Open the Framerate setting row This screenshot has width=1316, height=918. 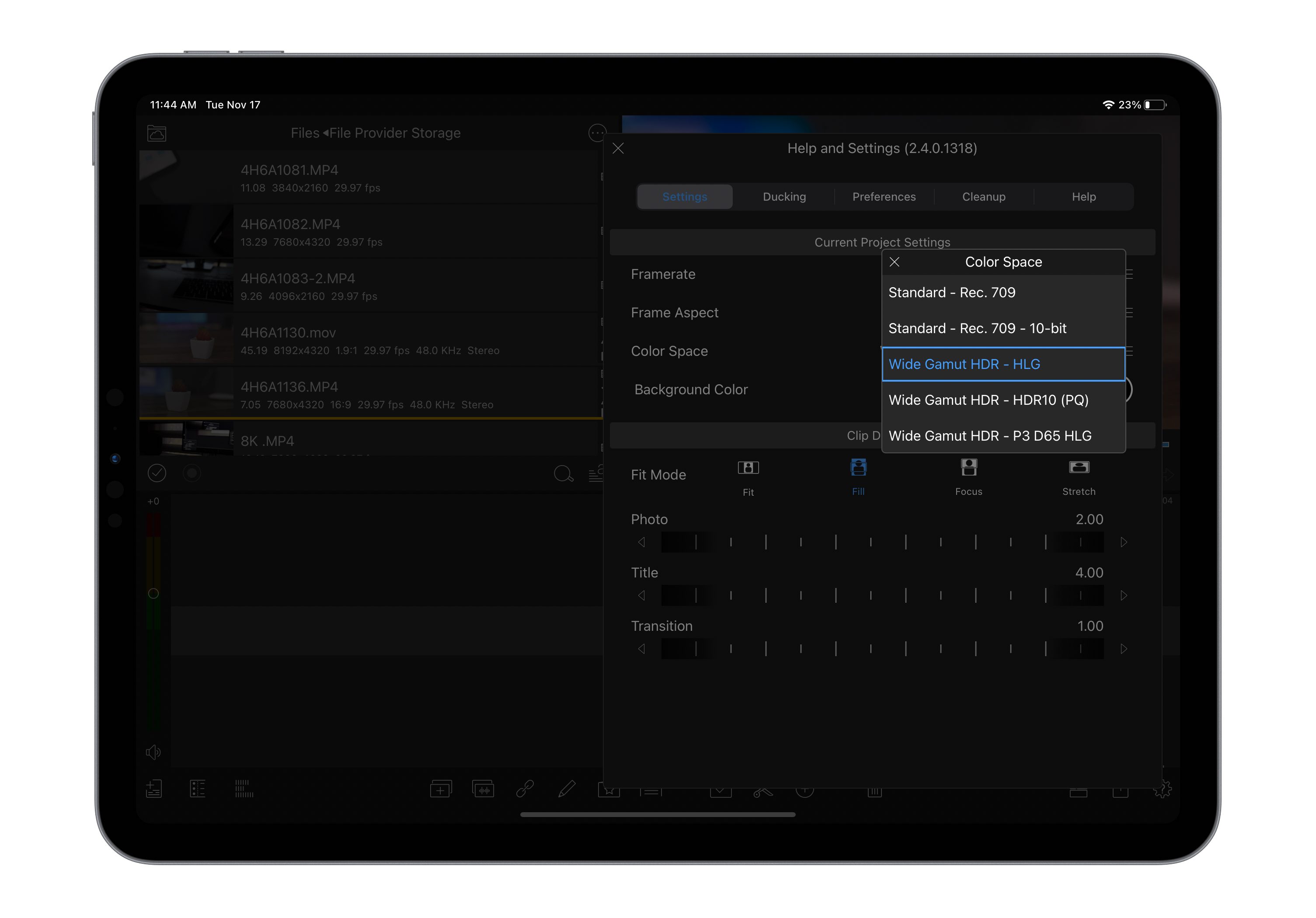point(882,275)
